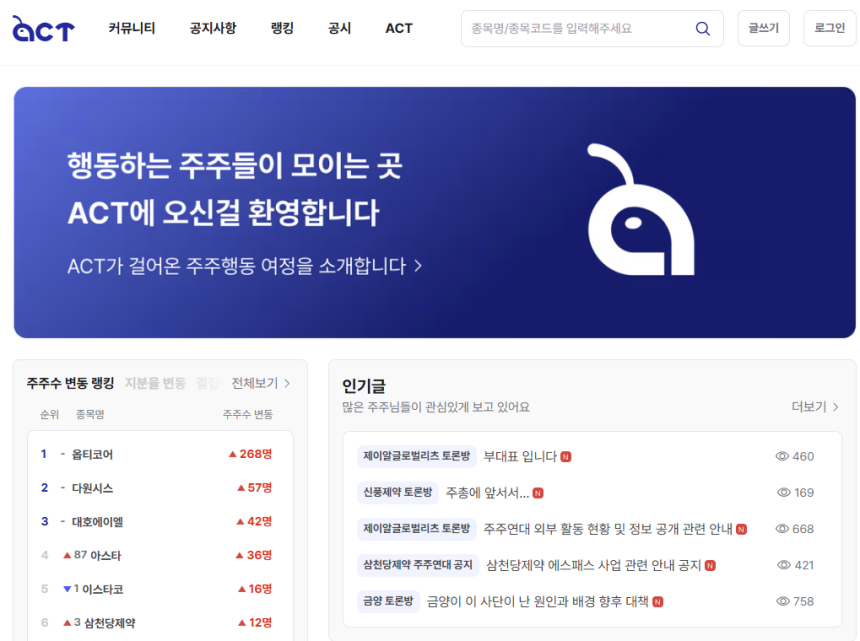Image resolution: width=860 pixels, height=641 pixels.
Task: Open 주주연대 외부 활동 현황 및 정보 공개 post
Action: click(x=608, y=529)
